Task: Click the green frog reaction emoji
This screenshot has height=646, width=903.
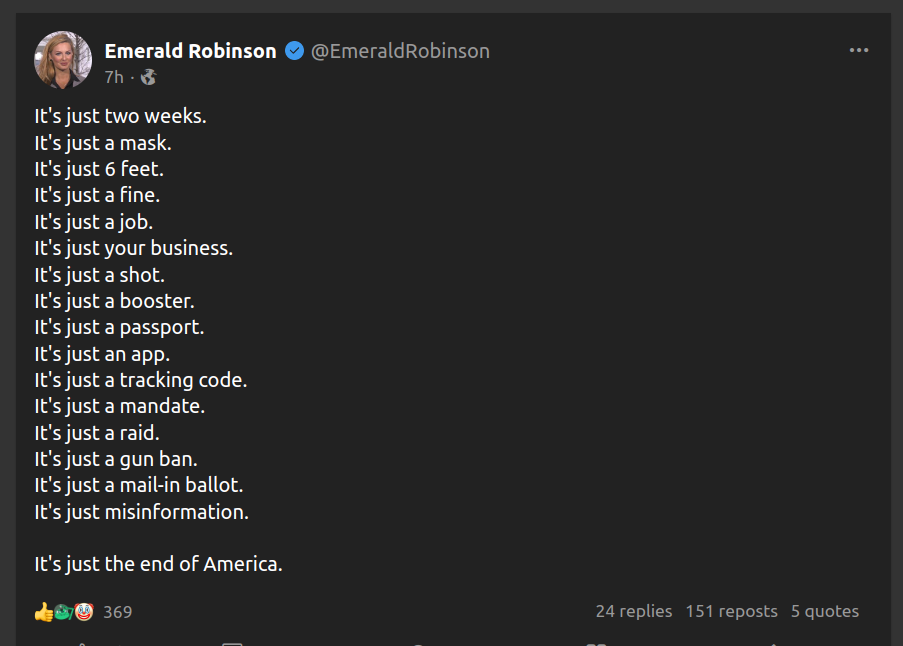Action: (x=63, y=611)
